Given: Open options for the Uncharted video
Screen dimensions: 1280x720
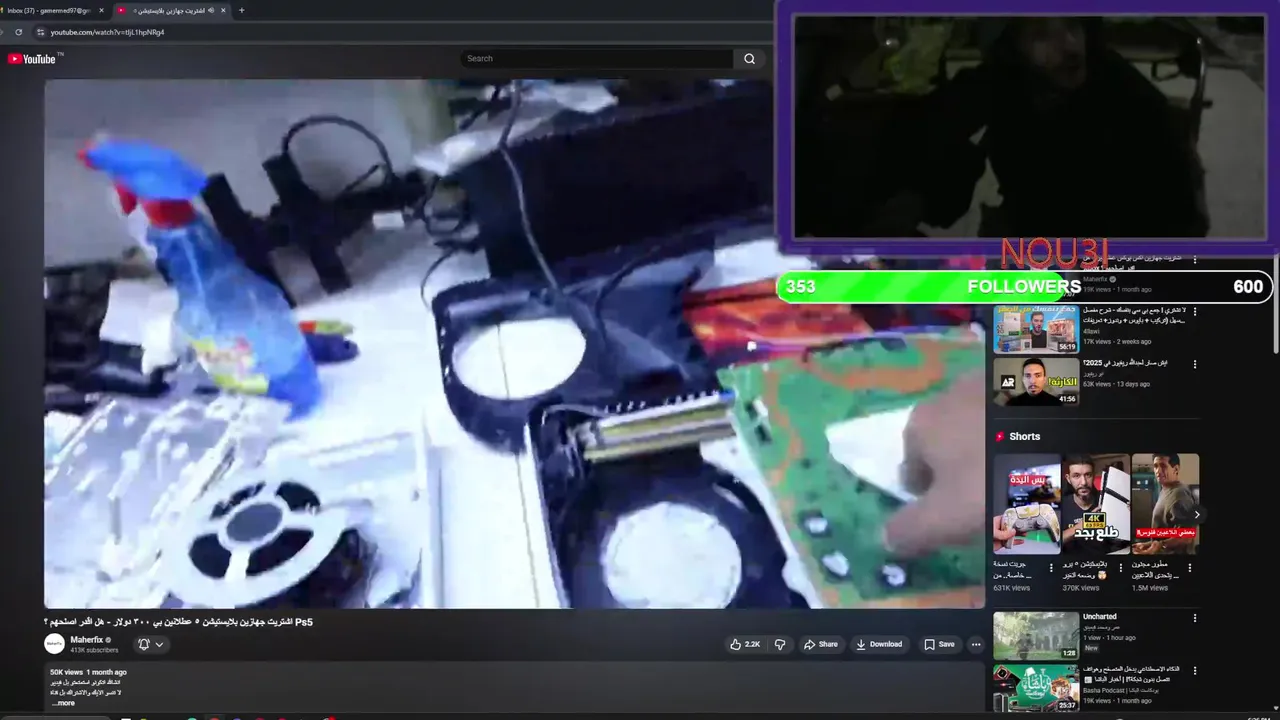Looking at the screenshot, I should tap(1194, 618).
